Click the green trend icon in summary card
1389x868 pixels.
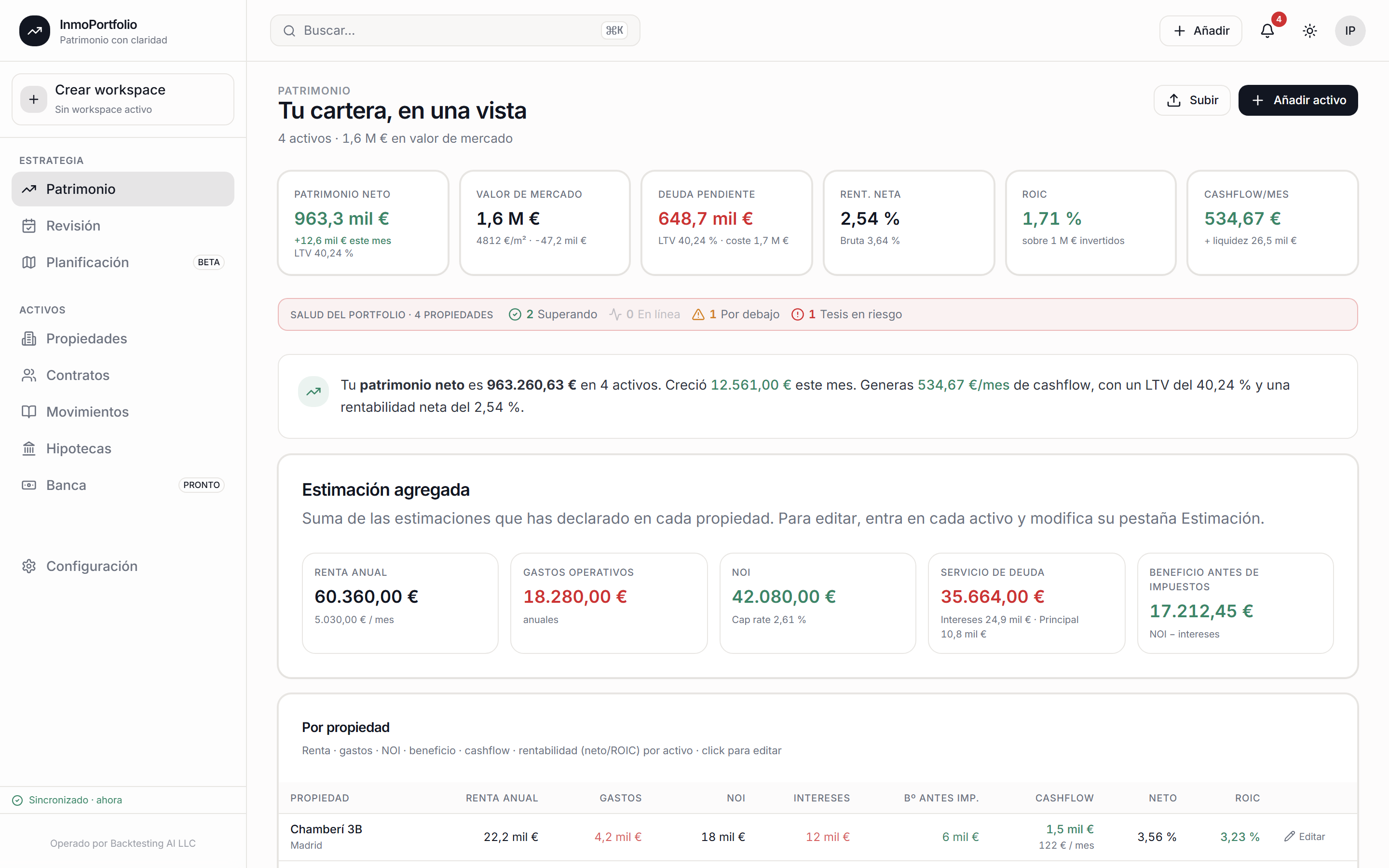tap(313, 392)
